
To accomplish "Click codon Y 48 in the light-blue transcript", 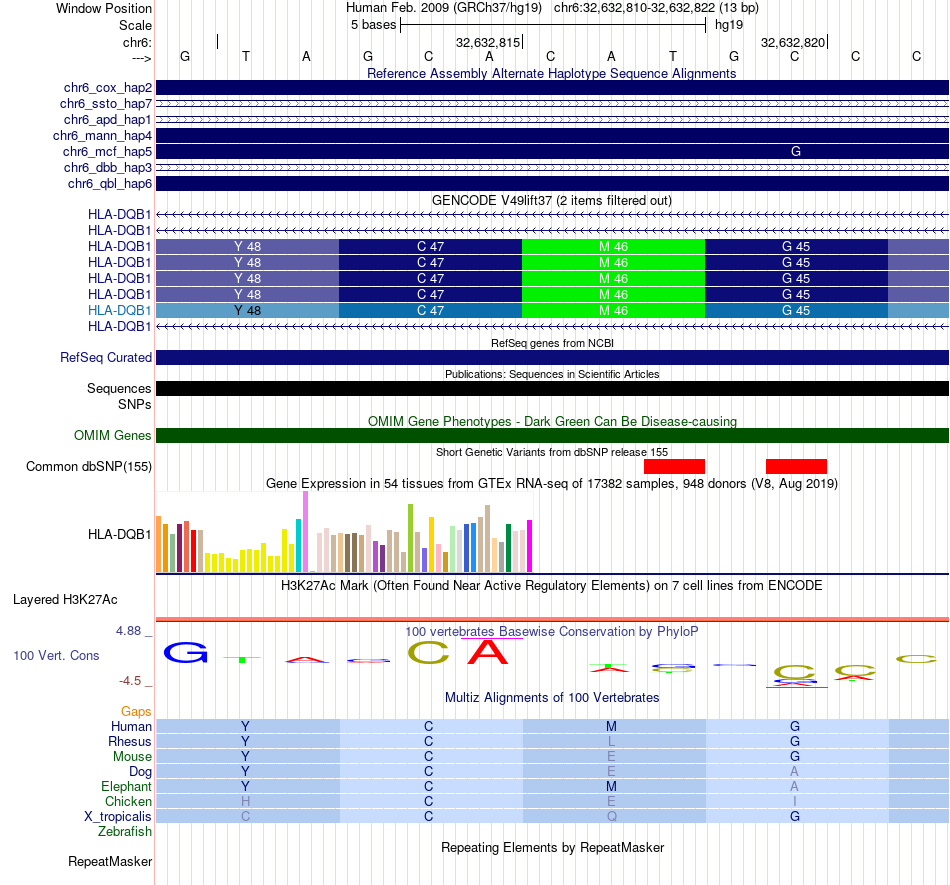I will point(247,310).
